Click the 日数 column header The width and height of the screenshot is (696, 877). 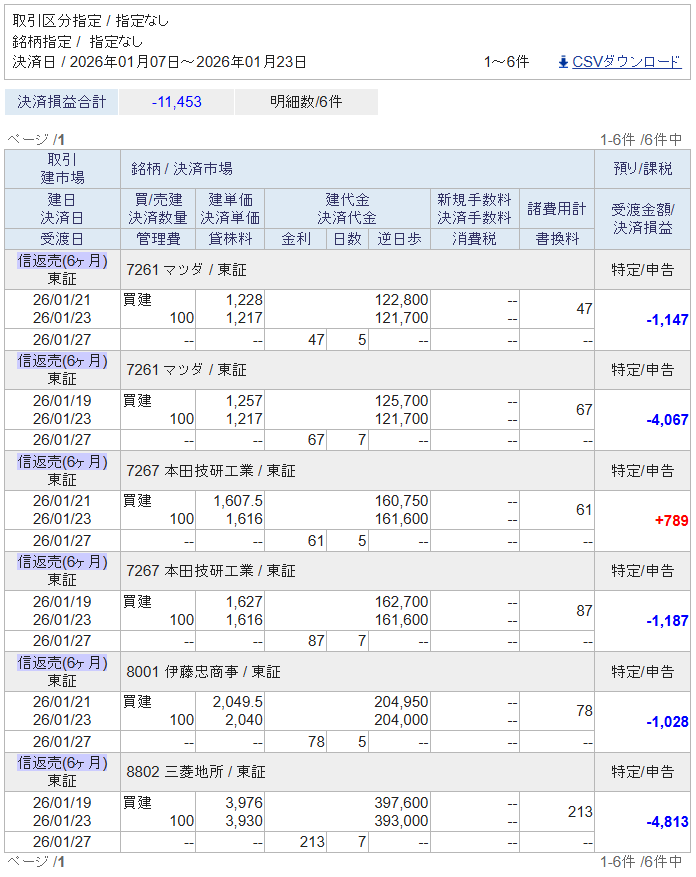click(347, 239)
